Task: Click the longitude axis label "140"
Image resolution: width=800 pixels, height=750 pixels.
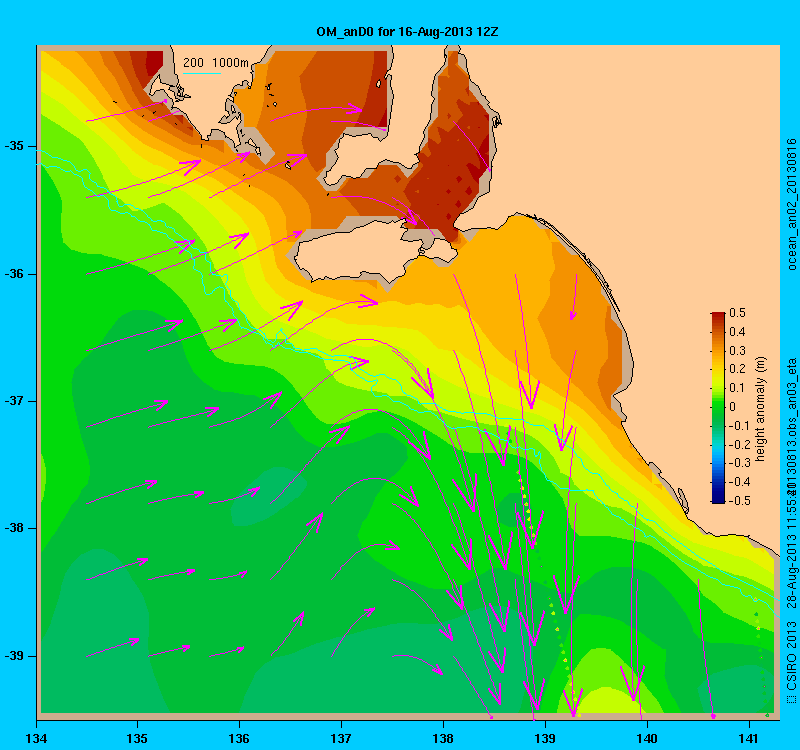Action: tap(647, 738)
